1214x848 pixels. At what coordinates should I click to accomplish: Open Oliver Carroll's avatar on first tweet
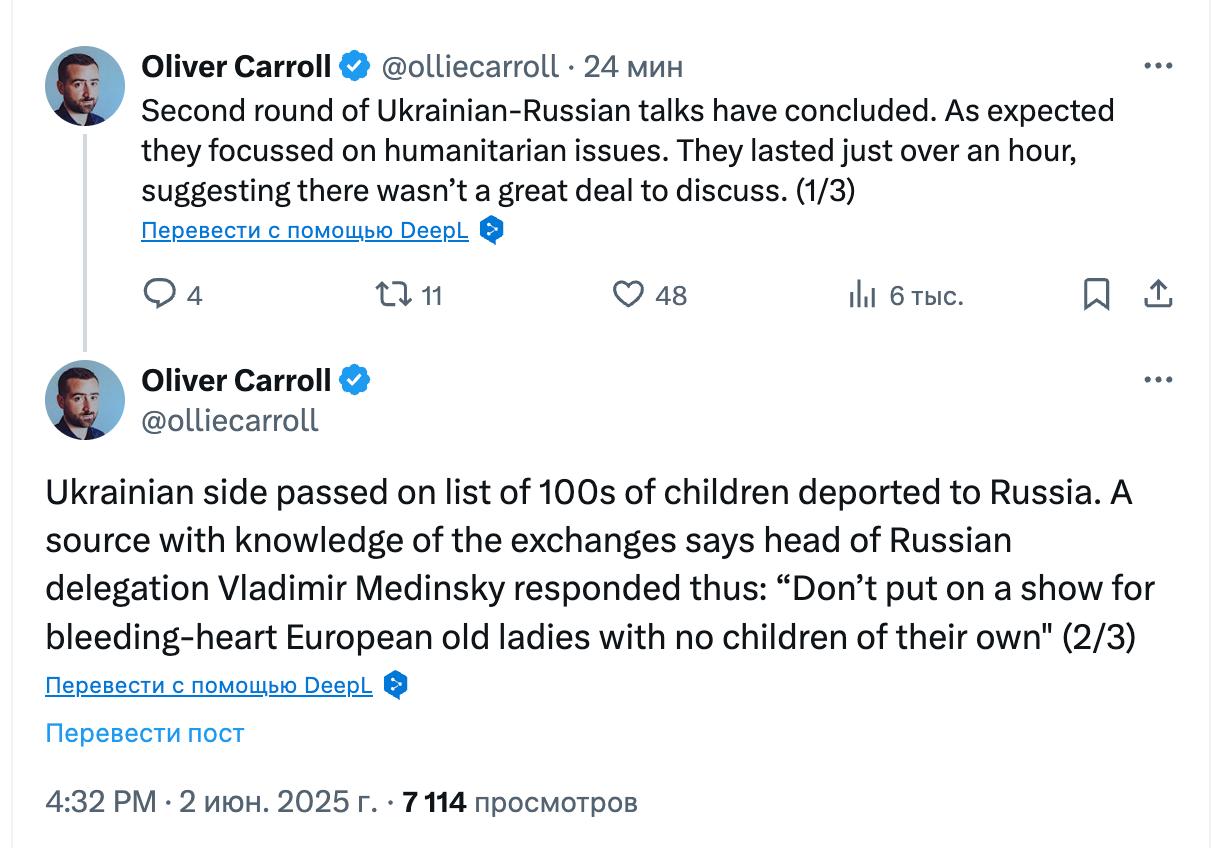85,86
